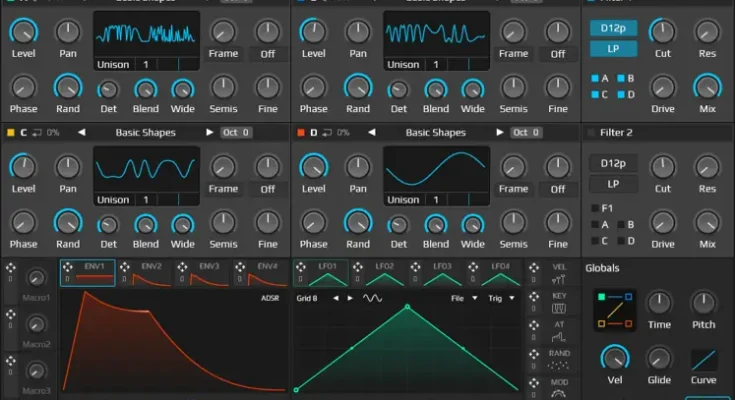Click the peak point of the LFO triangle
Viewport: 735px width, 400px height.
click(x=407, y=306)
